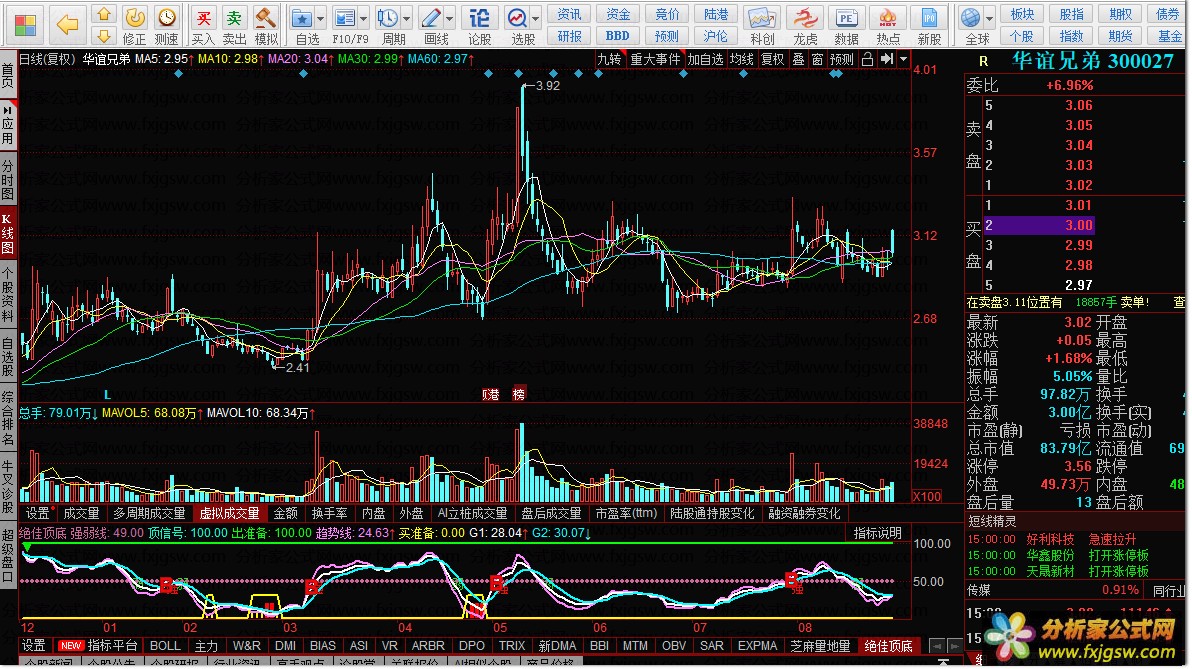The width and height of the screenshot is (1192, 669).
Task: Click the 加自选 add-to-favorites button
Action: (x=705, y=59)
